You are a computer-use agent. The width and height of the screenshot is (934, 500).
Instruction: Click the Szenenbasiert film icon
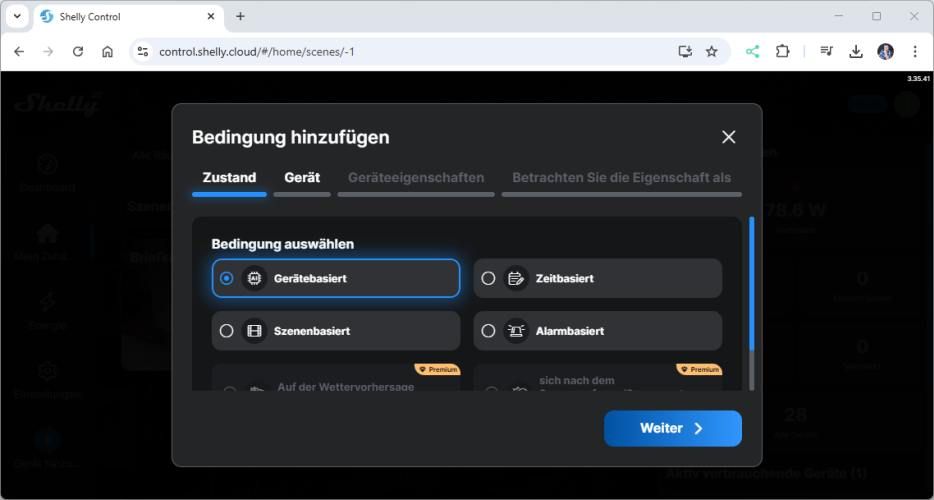pos(254,331)
